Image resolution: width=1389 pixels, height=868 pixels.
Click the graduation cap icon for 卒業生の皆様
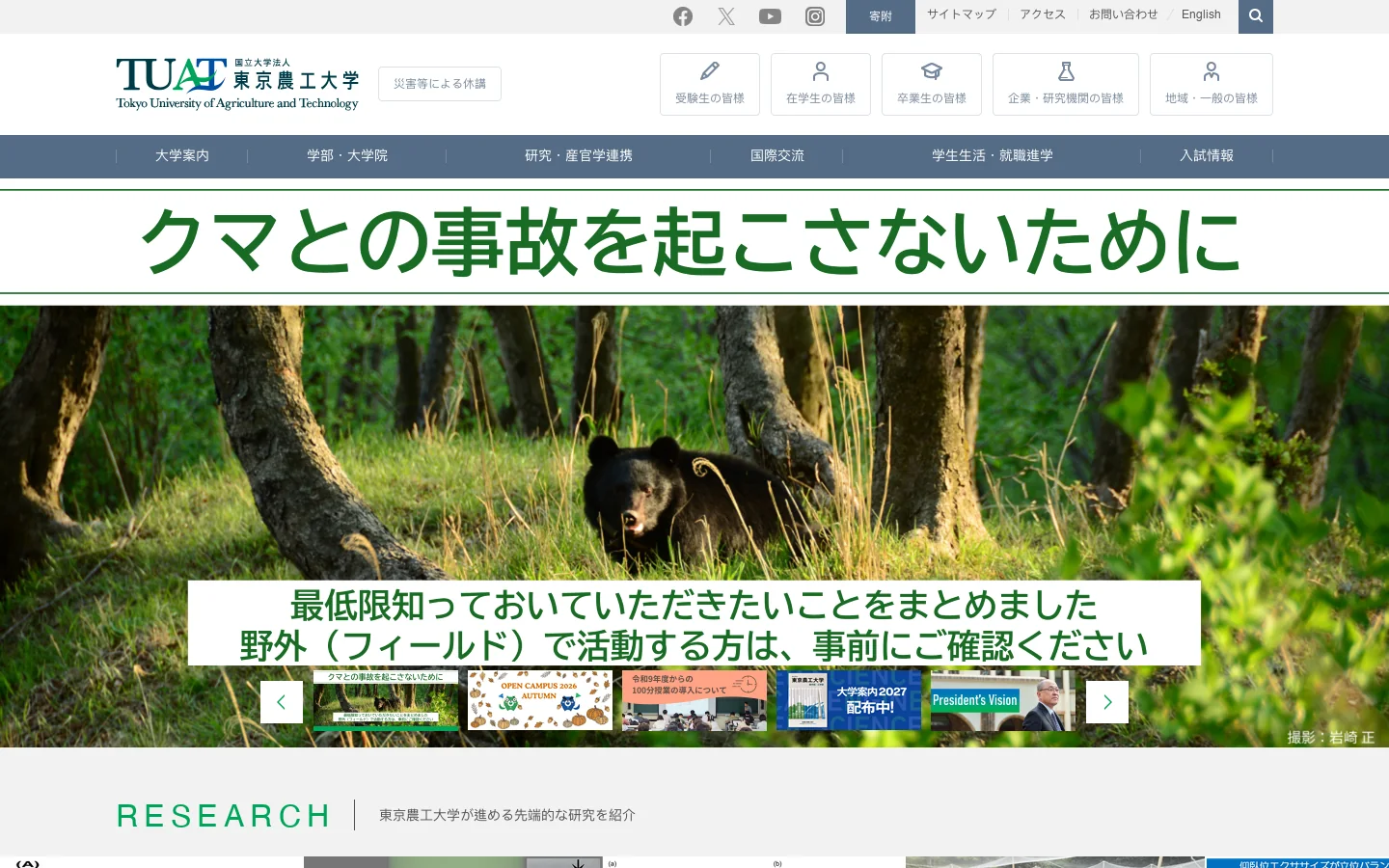tap(932, 71)
